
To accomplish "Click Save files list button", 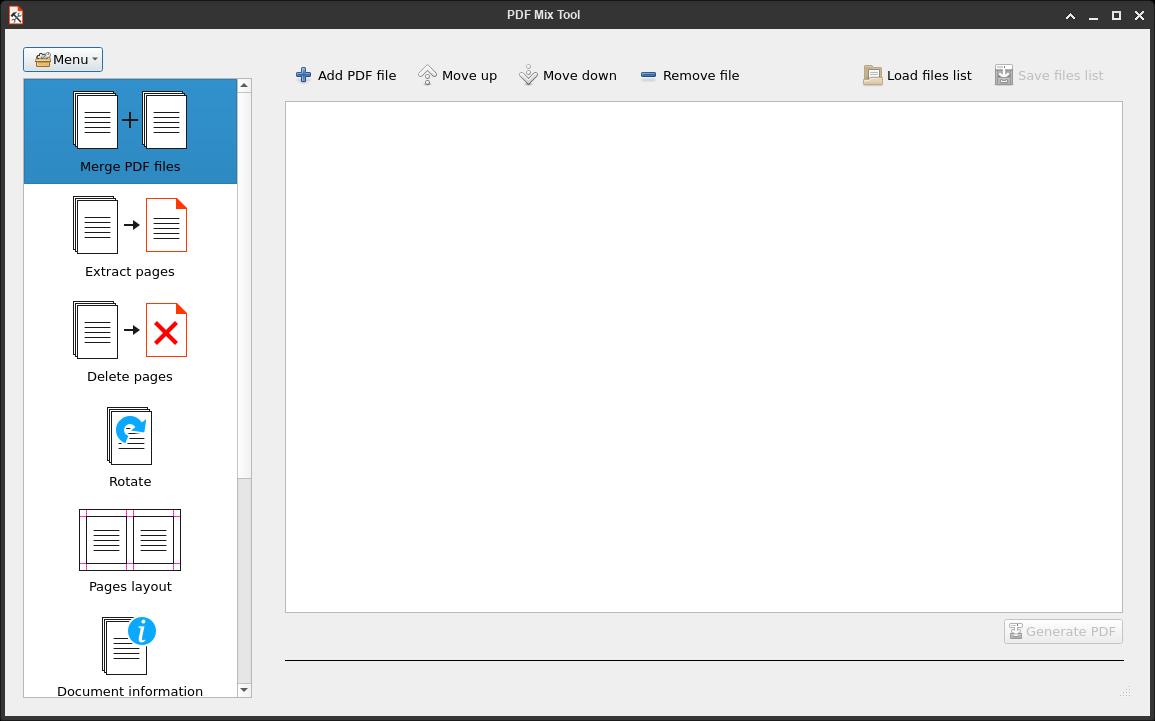I will (1049, 75).
